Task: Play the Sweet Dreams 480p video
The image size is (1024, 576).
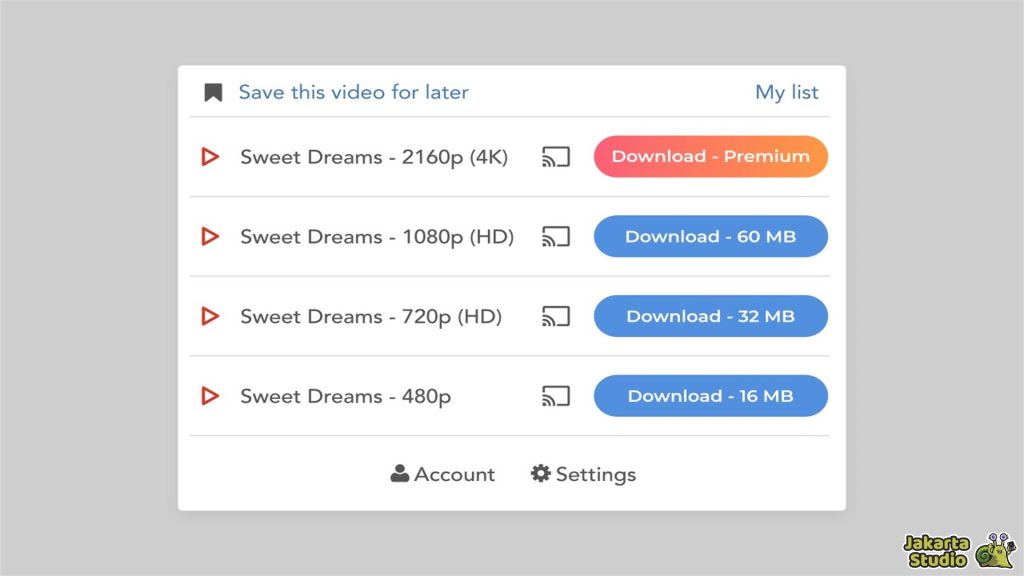Action: [x=210, y=396]
